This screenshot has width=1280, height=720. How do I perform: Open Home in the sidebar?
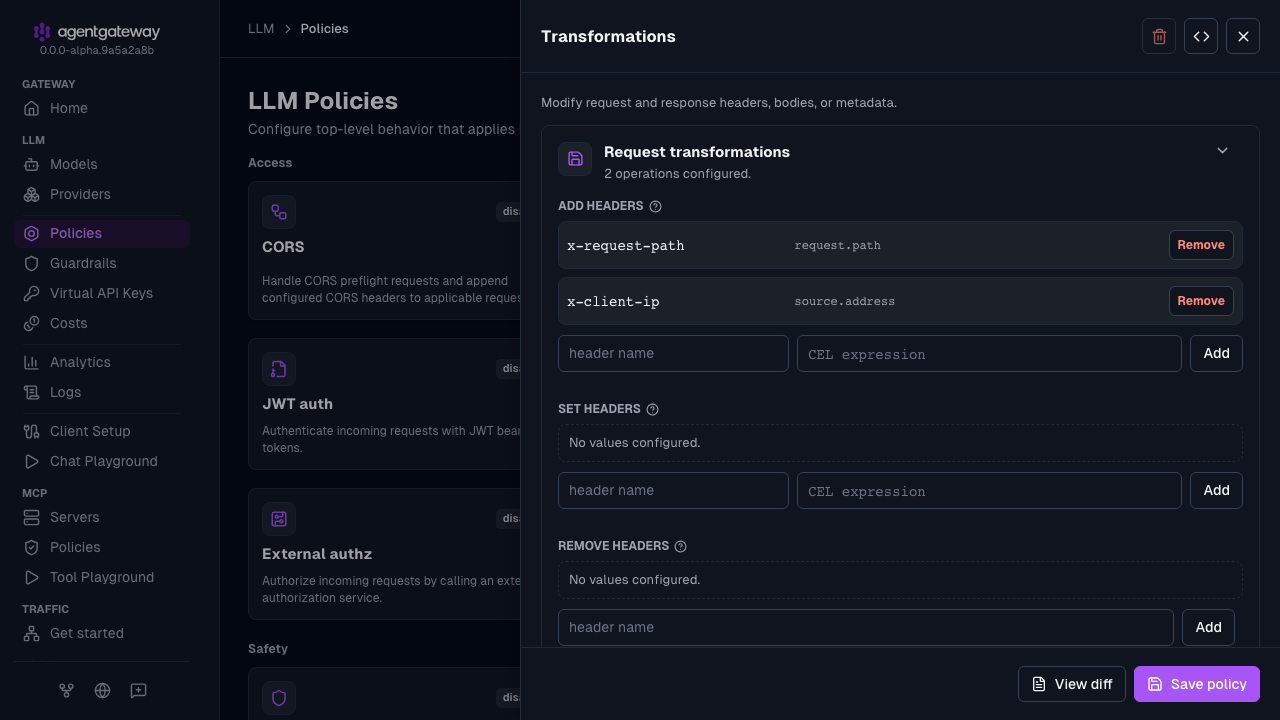coord(102,108)
